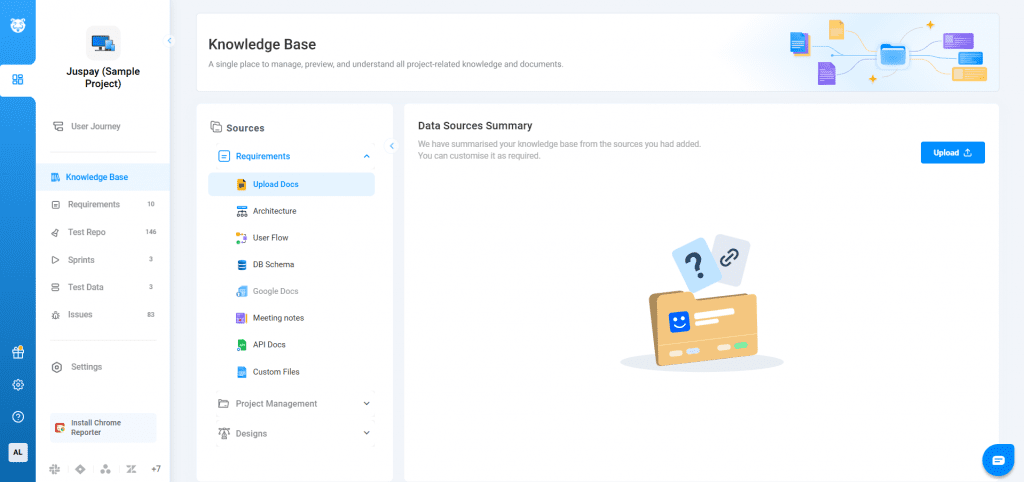This screenshot has height=482, width=1024.
Task: Open the chat widget bubble icon
Action: point(997,459)
